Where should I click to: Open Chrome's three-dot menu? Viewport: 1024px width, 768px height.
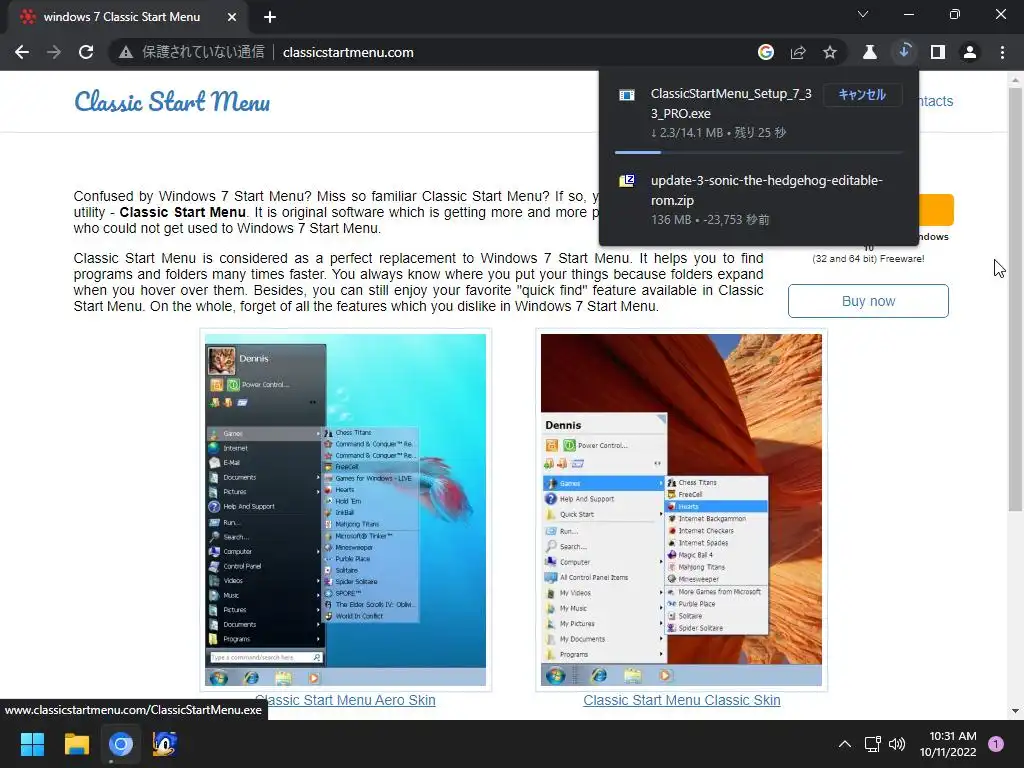click(1002, 52)
